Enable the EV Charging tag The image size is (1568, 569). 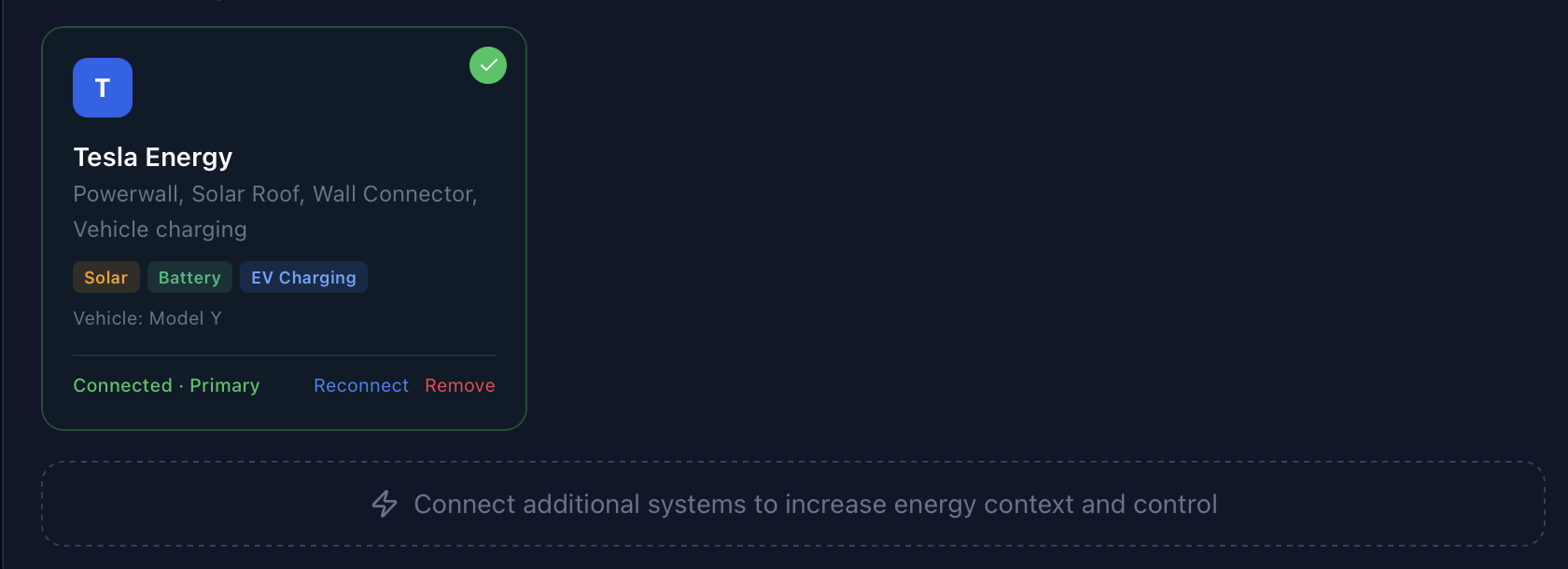pyautogui.click(x=303, y=277)
